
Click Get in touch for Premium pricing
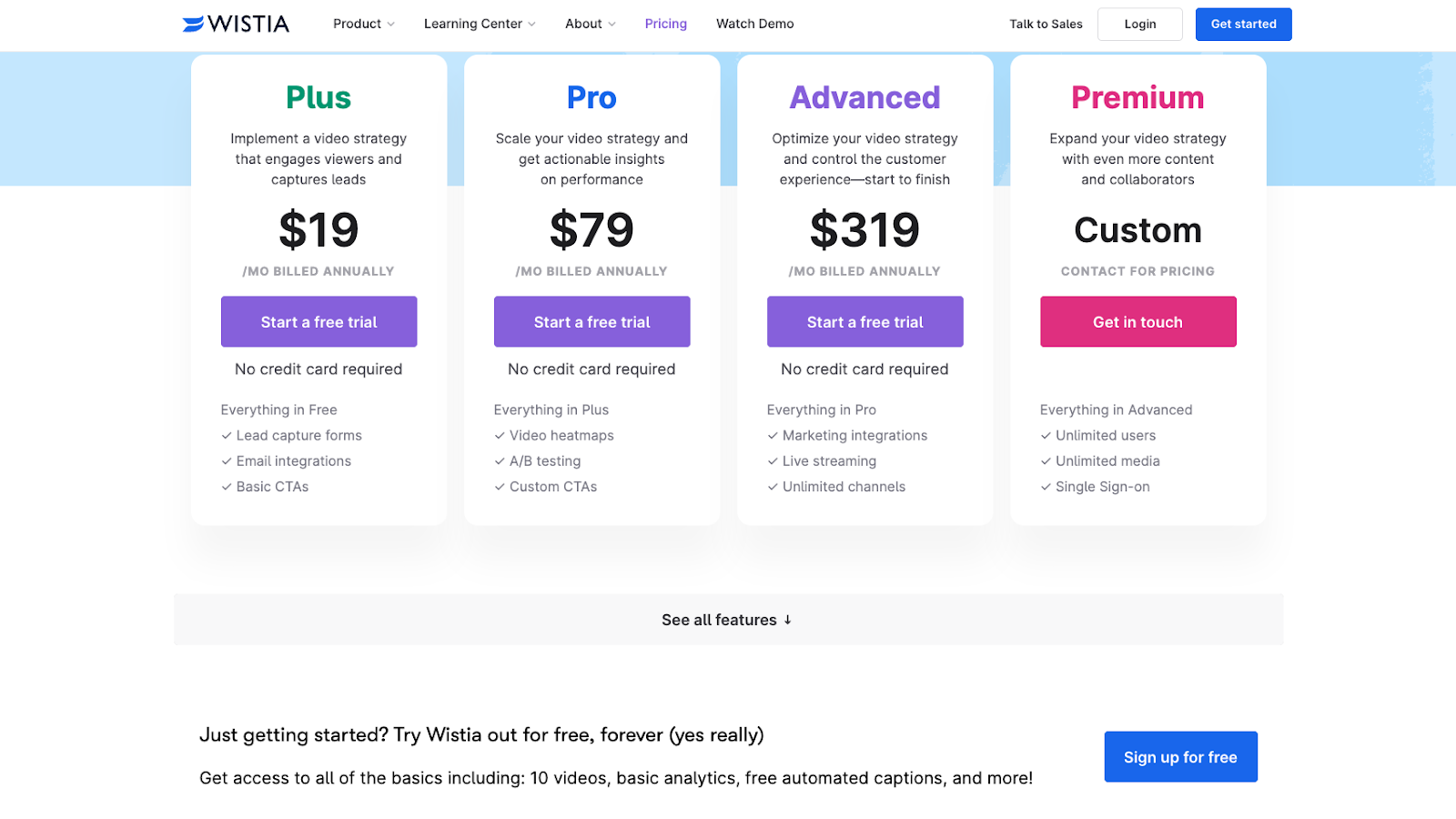pyautogui.click(x=1137, y=321)
